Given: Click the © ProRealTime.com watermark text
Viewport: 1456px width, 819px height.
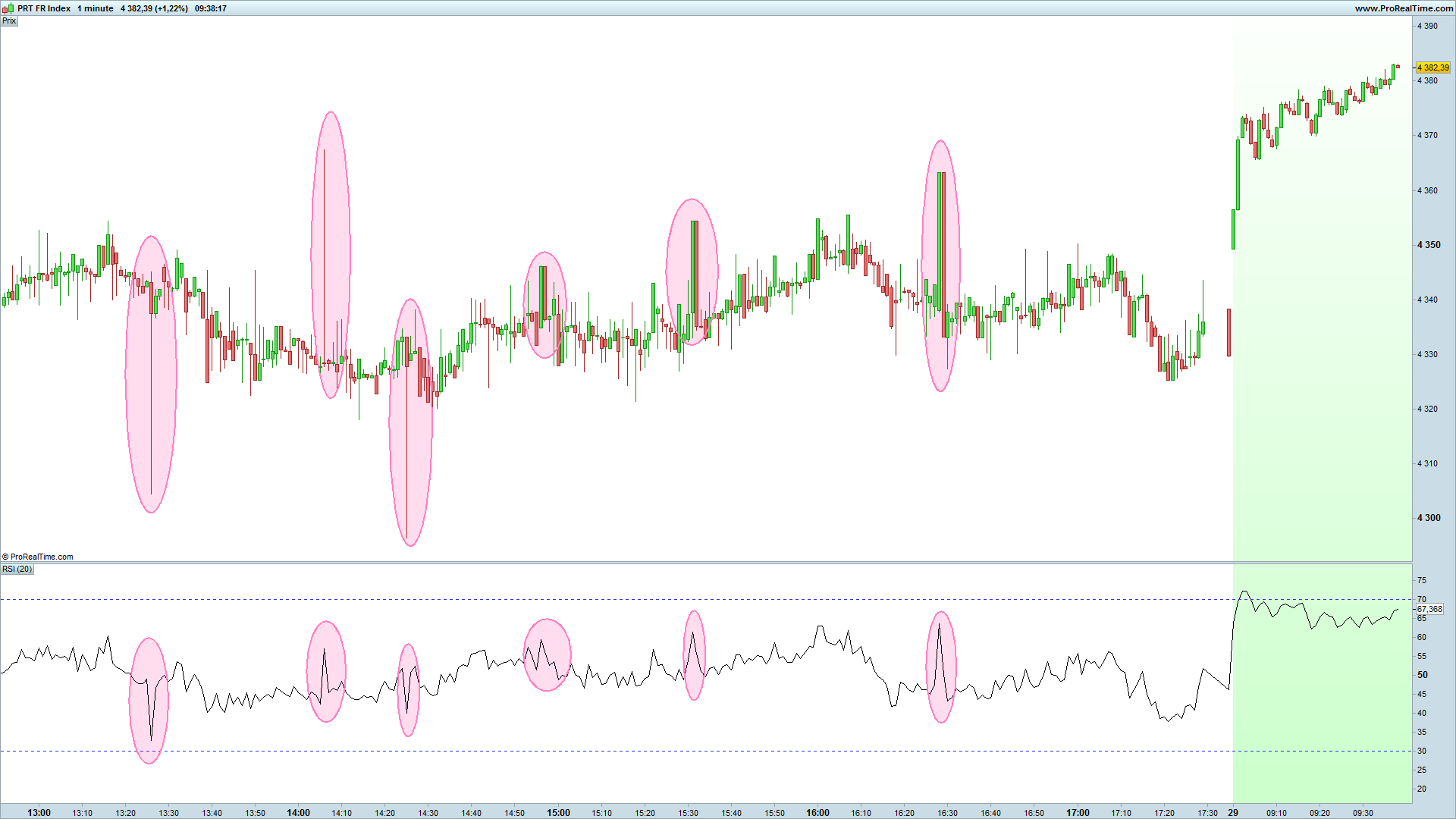Looking at the screenshot, I should click(38, 557).
